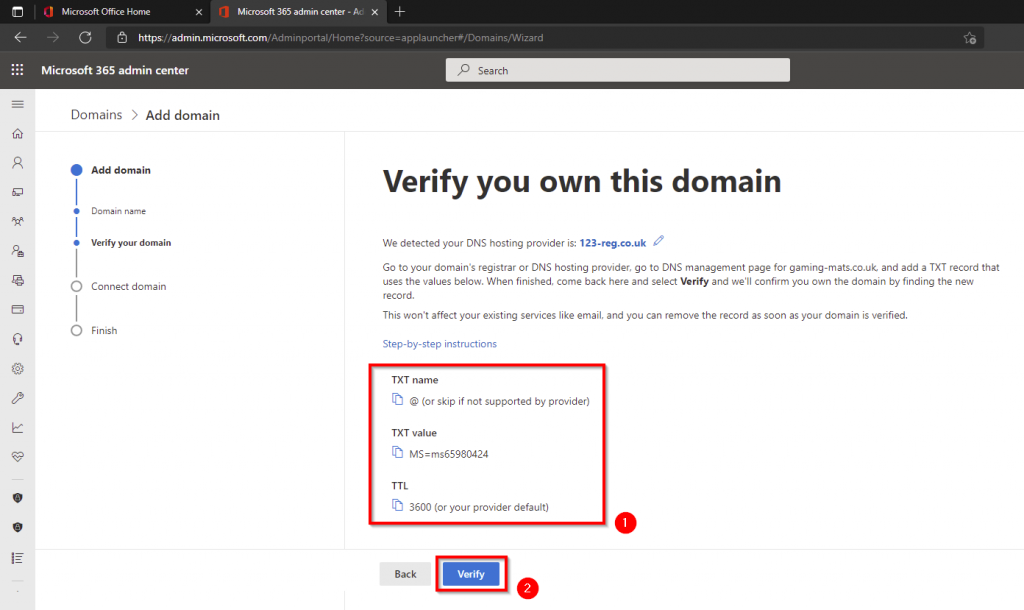Viewport: 1024px width, 610px height.
Task: Open Reports chart sidebar icon
Action: pos(18,428)
